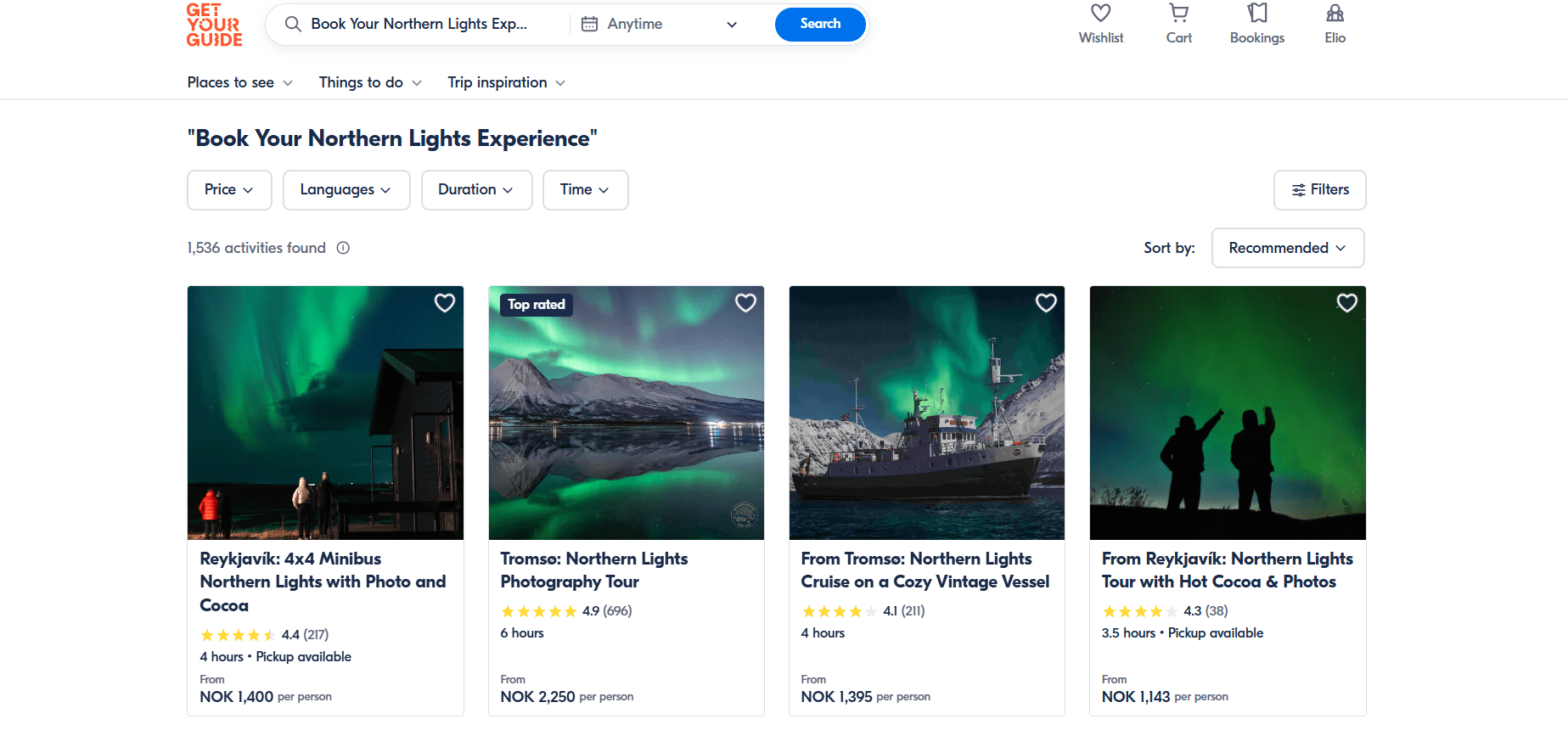Favorite the Tromsø Photography Tour
This screenshot has width=1568, height=736.
(x=745, y=303)
